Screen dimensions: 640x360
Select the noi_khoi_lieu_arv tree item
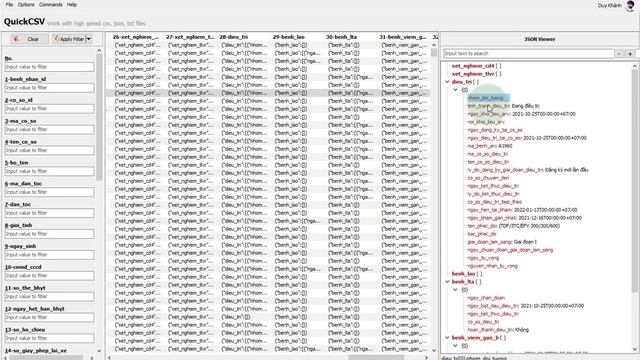[486, 122]
